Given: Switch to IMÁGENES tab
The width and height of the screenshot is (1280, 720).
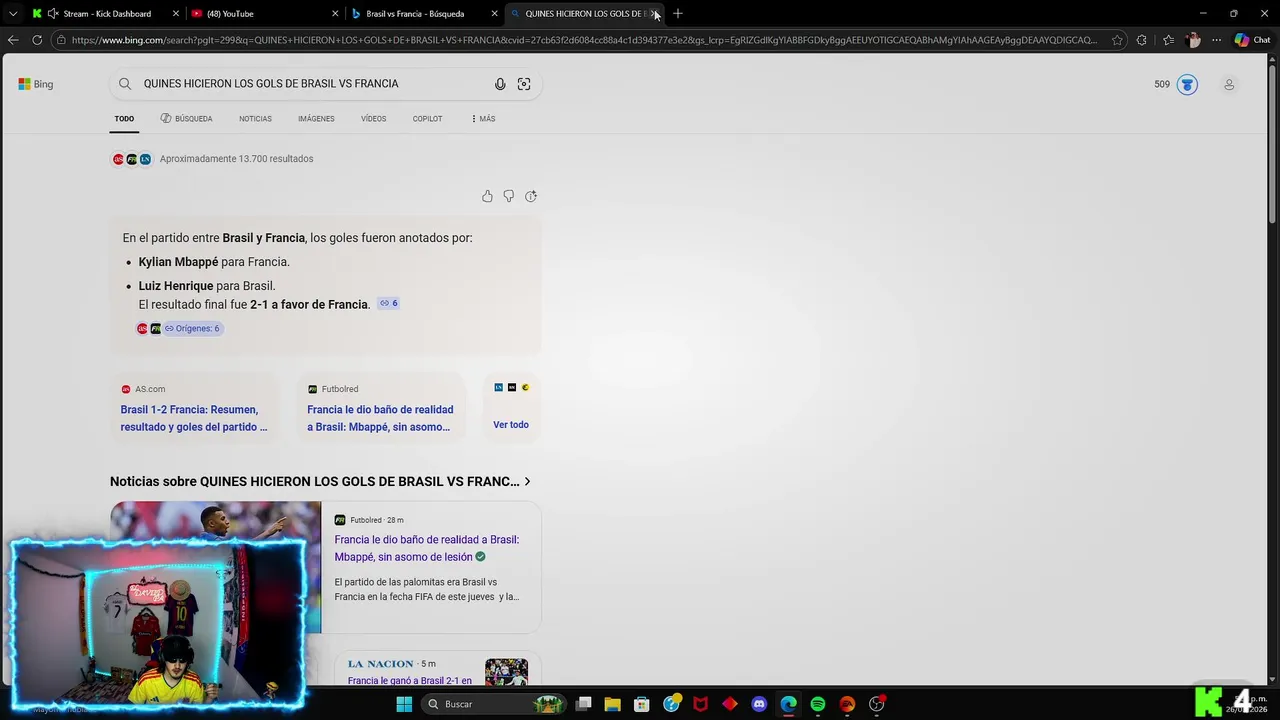Looking at the screenshot, I should pos(316,119).
